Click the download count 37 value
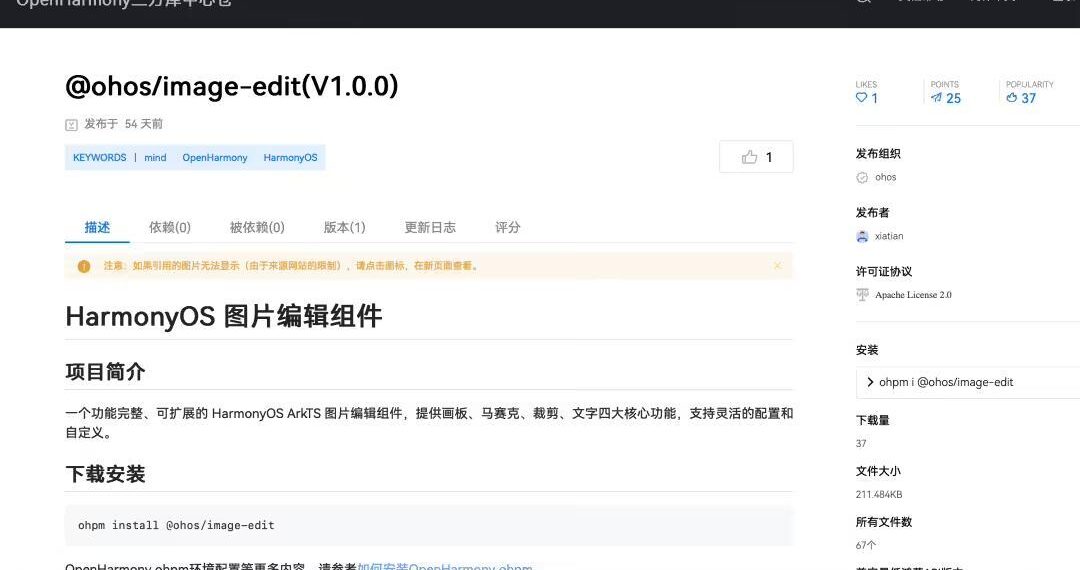Image resolution: width=1080 pixels, height=570 pixels. [x=861, y=443]
